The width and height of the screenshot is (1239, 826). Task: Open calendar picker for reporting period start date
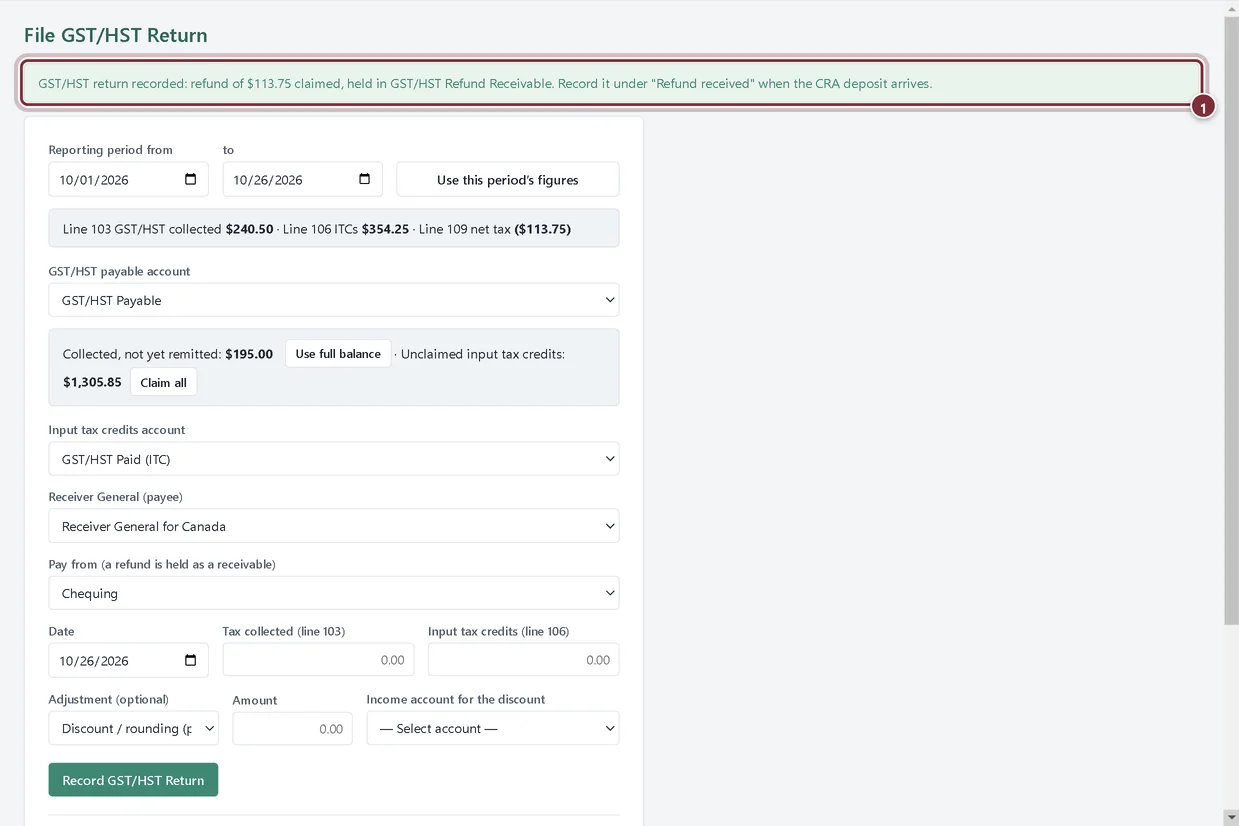[x=190, y=180]
